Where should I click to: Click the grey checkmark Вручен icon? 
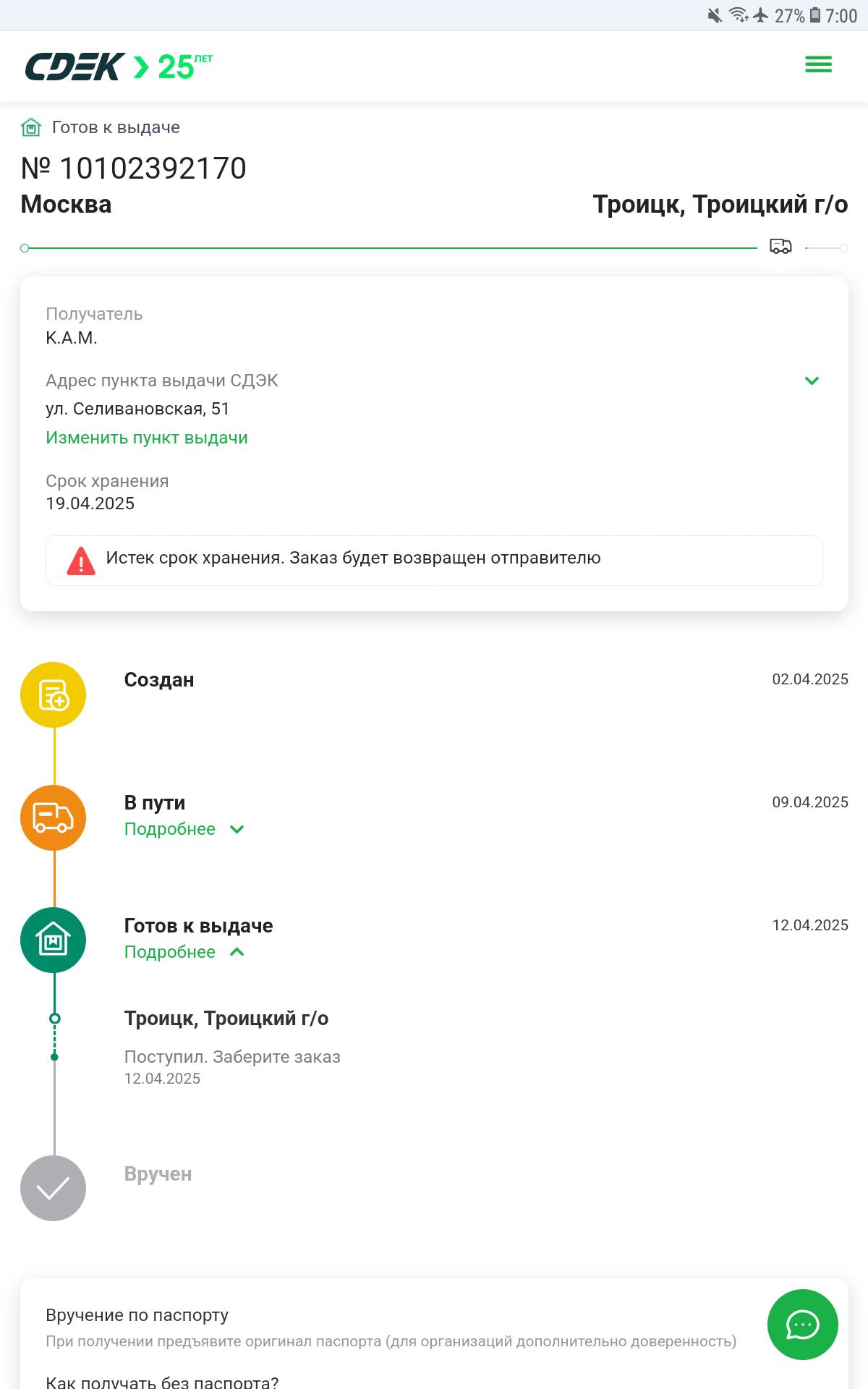tap(54, 1188)
